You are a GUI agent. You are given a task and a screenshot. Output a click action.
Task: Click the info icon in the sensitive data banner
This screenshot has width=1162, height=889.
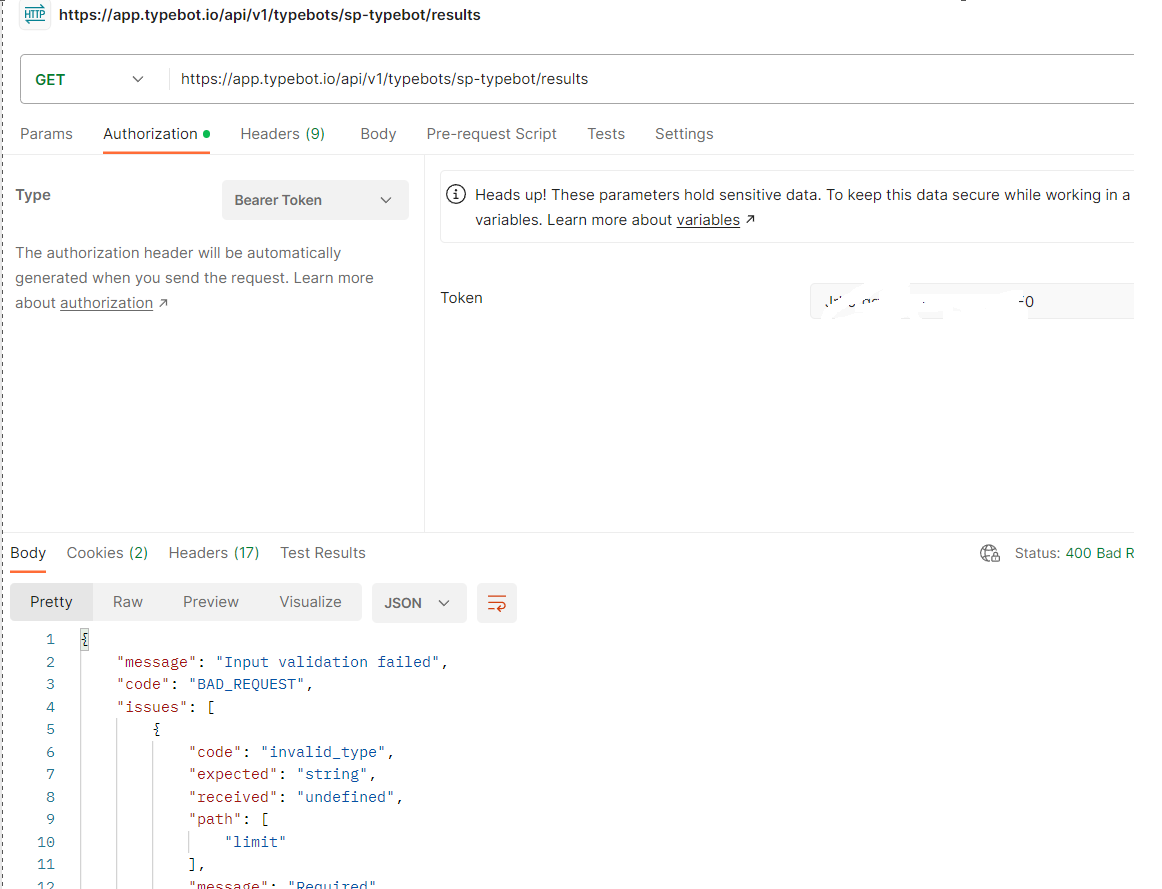click(x=456, y=194)
